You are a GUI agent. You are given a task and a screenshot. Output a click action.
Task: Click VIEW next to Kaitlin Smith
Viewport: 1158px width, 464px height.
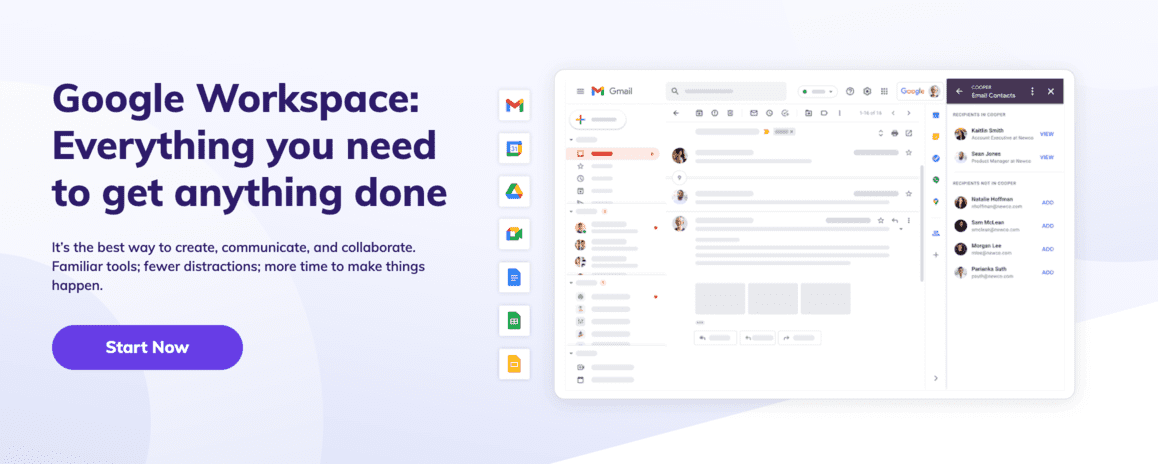pyautogui.click(x=1046, y=134)
